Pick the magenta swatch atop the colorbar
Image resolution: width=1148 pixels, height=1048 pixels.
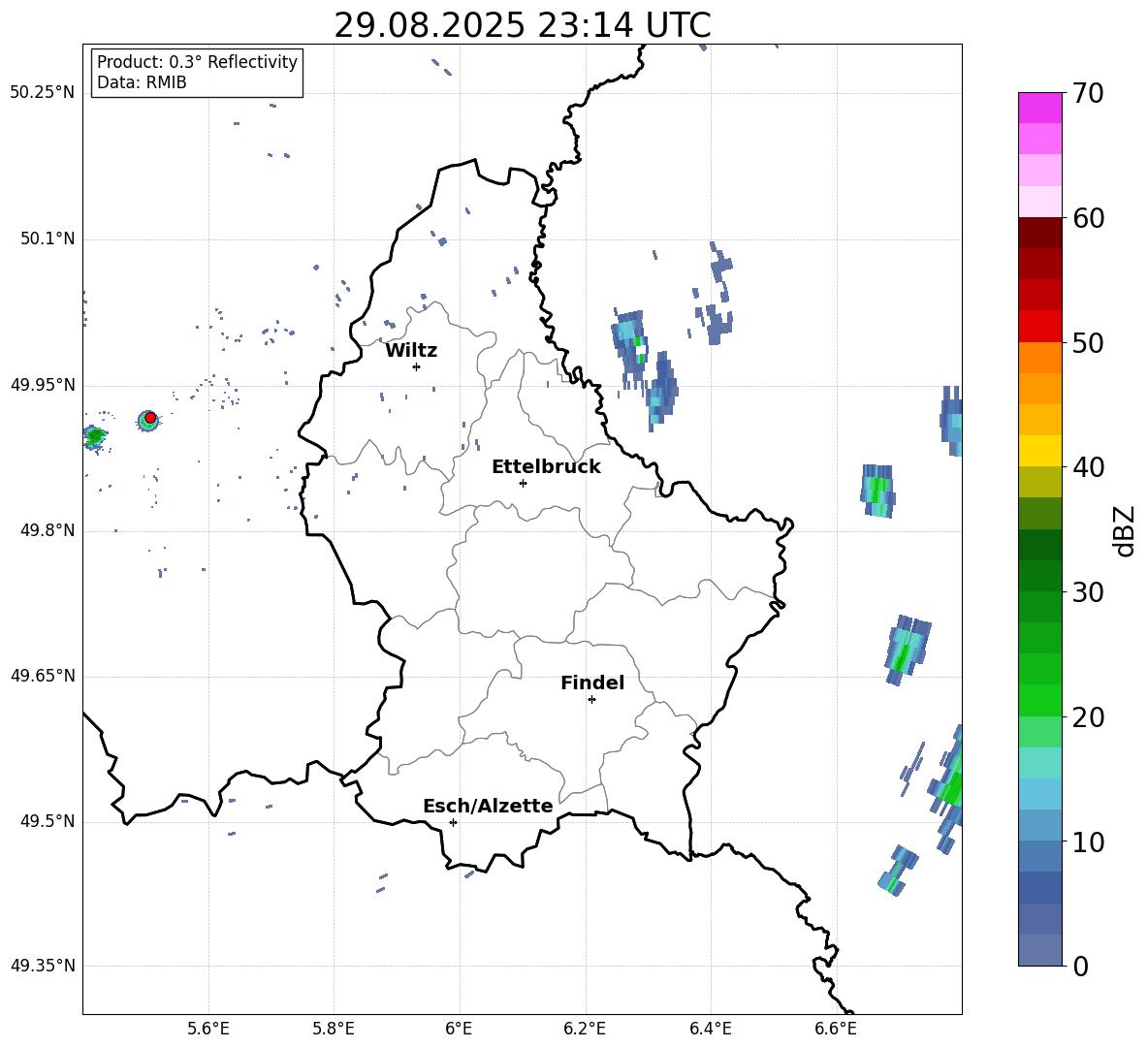click(1039, 108)
